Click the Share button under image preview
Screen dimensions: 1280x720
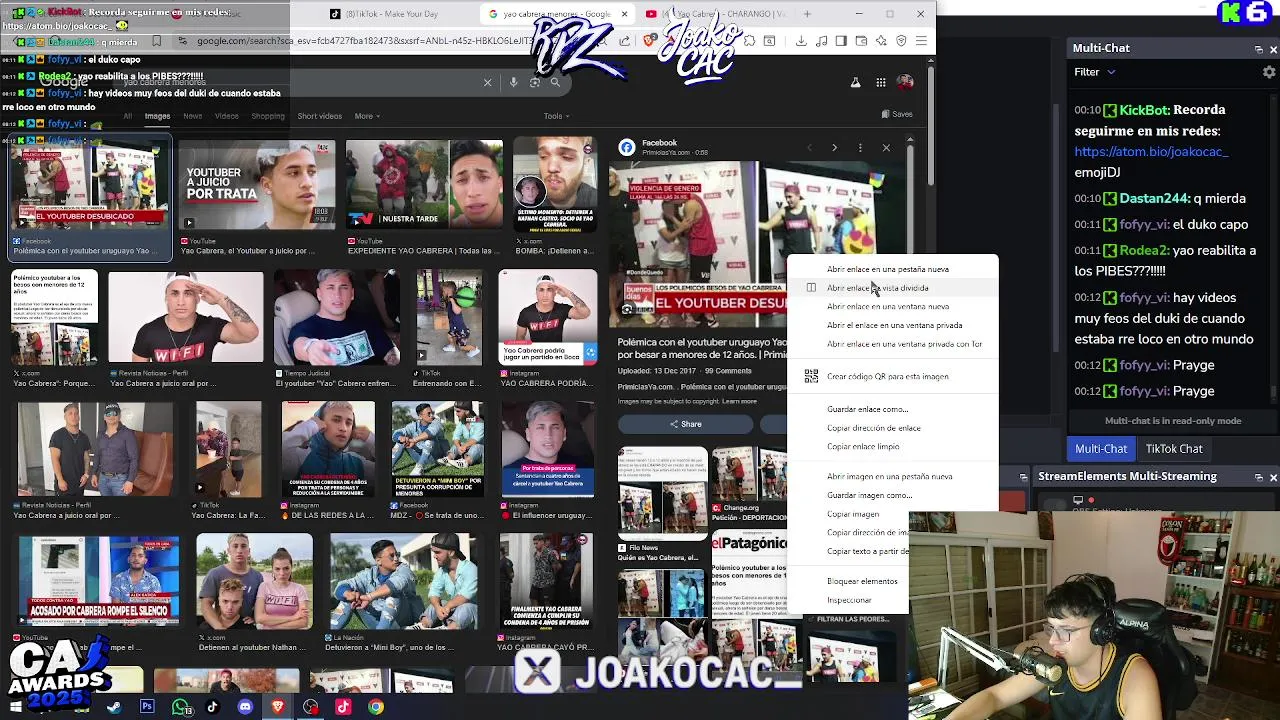pos(685,424)
